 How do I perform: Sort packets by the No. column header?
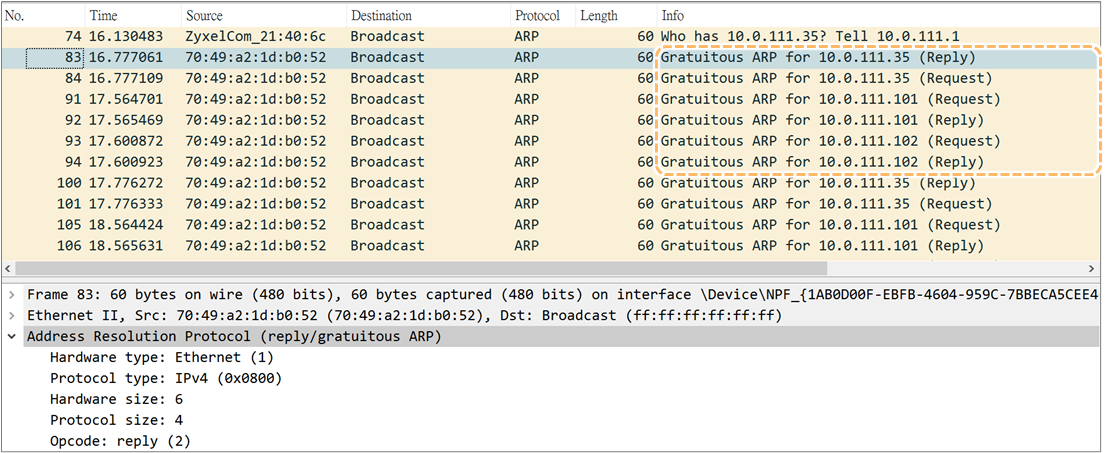(x=43, y=16)
